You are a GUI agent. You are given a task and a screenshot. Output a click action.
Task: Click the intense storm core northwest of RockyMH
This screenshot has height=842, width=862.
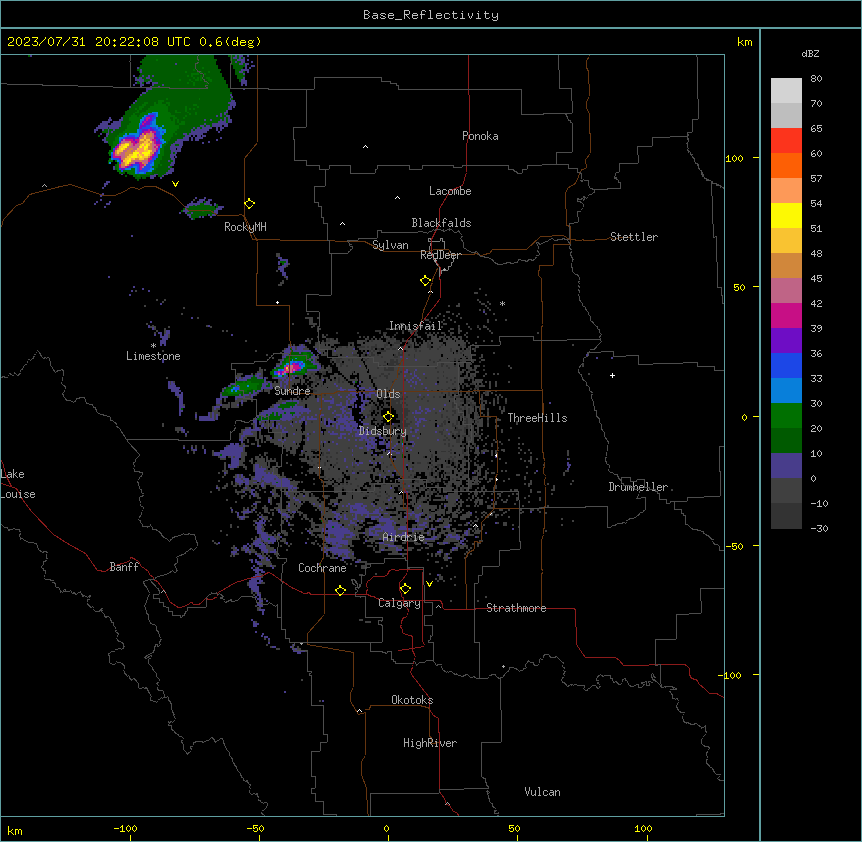pos(136,149)
